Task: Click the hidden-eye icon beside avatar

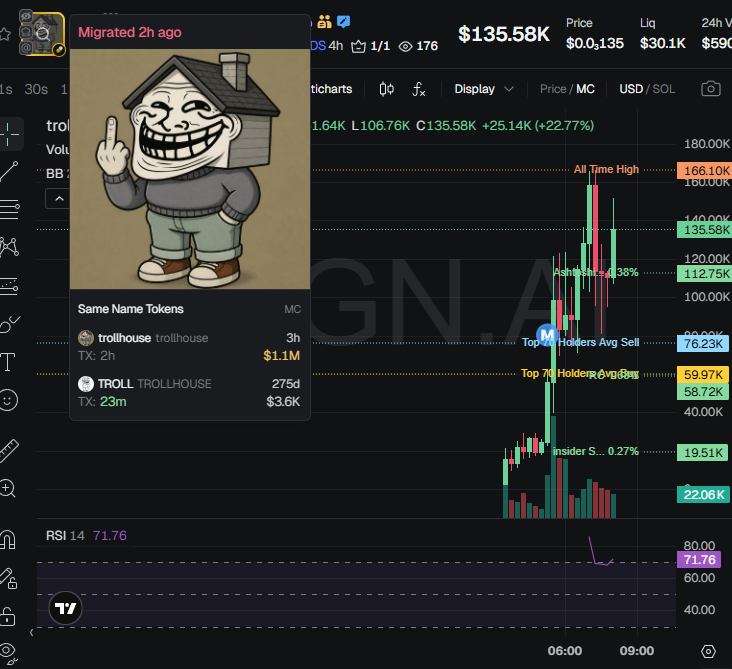Action: point(26,16)
